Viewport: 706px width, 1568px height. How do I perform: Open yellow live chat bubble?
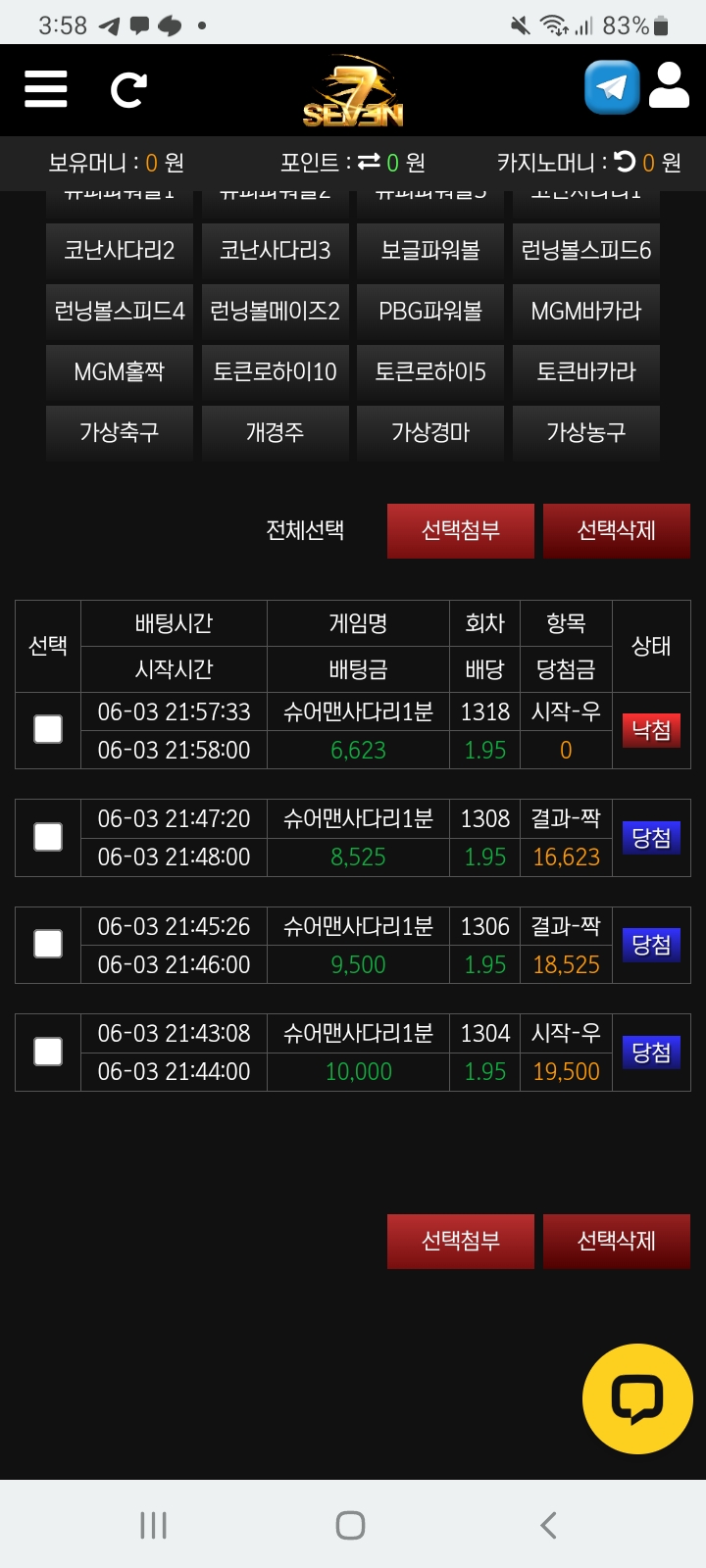(637, 1398)
